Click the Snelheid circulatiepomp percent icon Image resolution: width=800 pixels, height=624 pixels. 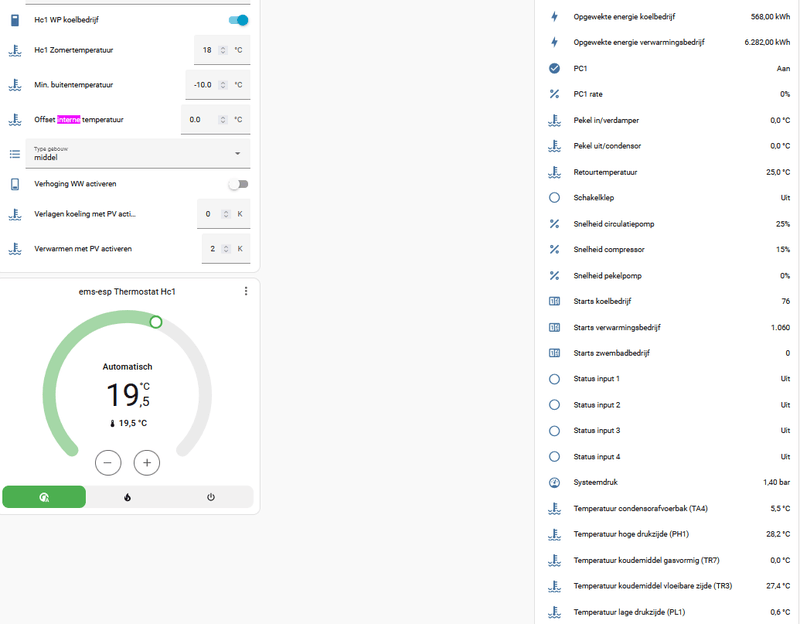point(554,223)
